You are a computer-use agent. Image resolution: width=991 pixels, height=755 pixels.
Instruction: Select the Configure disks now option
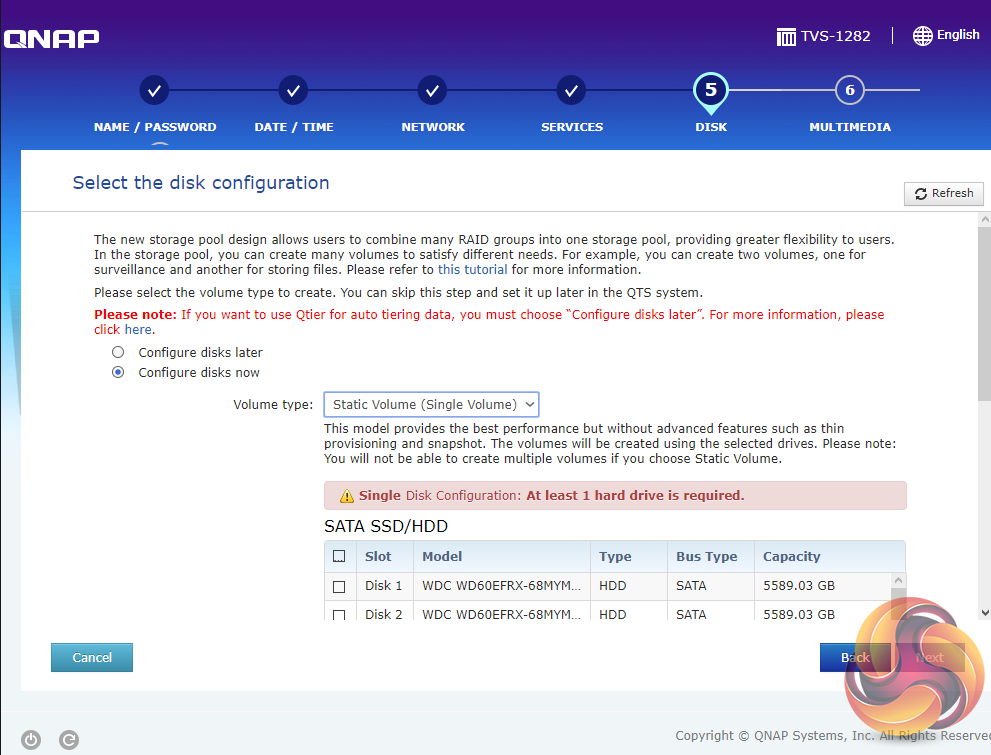118,372
